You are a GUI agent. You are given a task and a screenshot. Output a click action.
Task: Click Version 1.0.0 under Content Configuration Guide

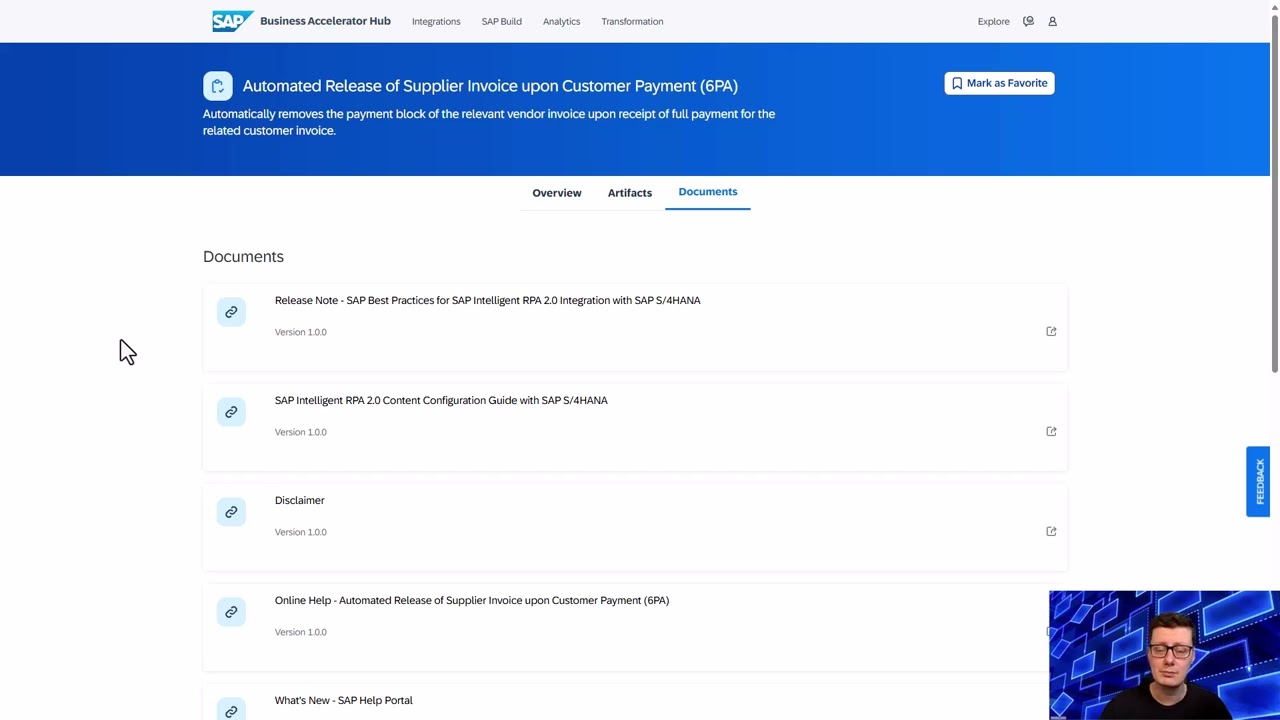pyautogui.click(x=300, y=432)
